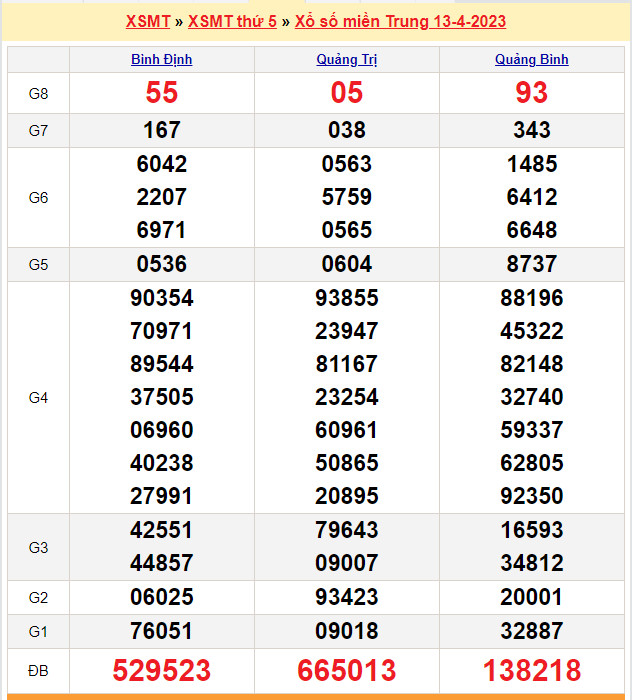The width and height of the screenshot is (632, 700).
Task: Select the G2 result 93423
Action: 347,597
